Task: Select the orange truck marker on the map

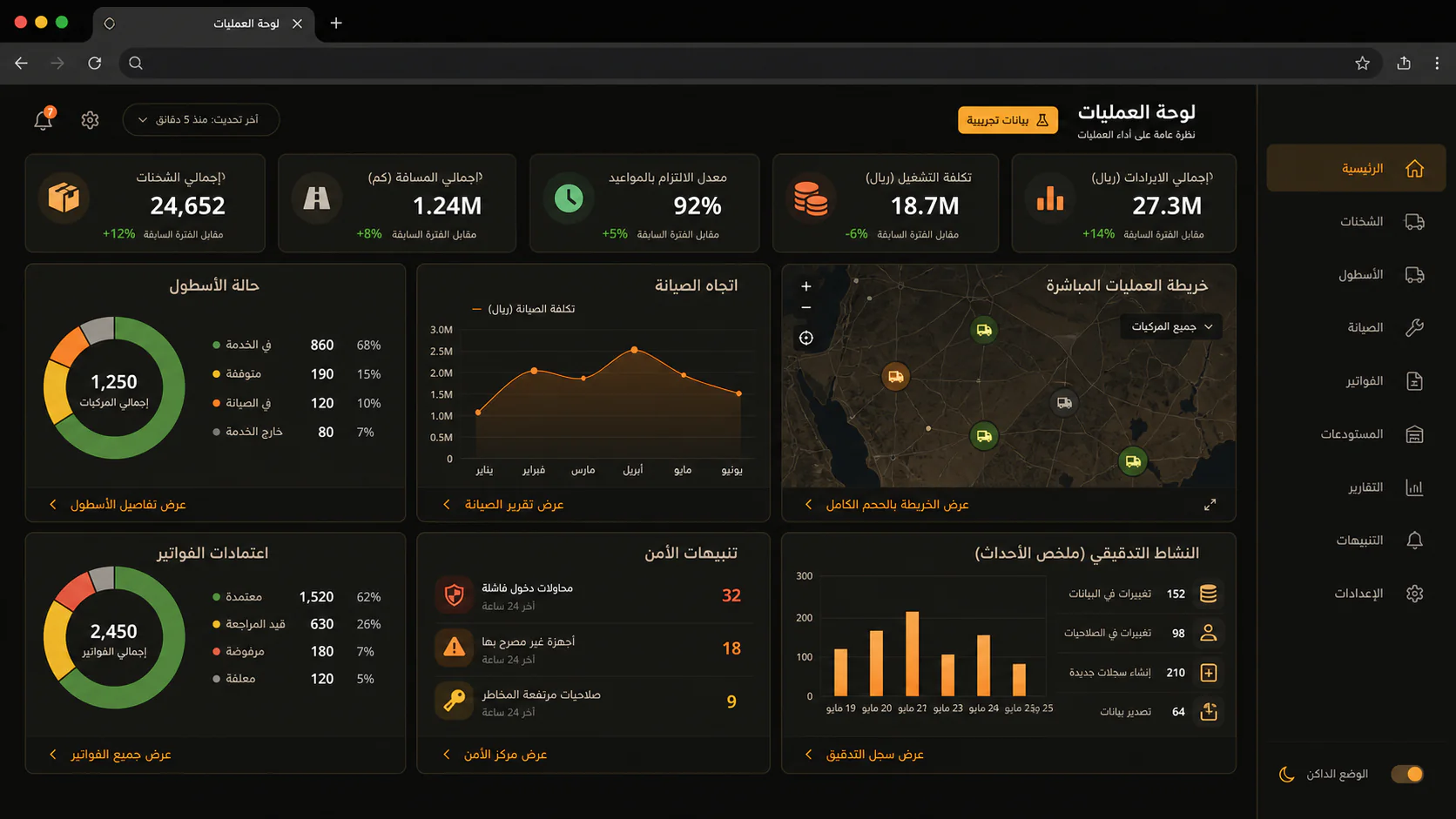Action: click(x=895, y=376)
